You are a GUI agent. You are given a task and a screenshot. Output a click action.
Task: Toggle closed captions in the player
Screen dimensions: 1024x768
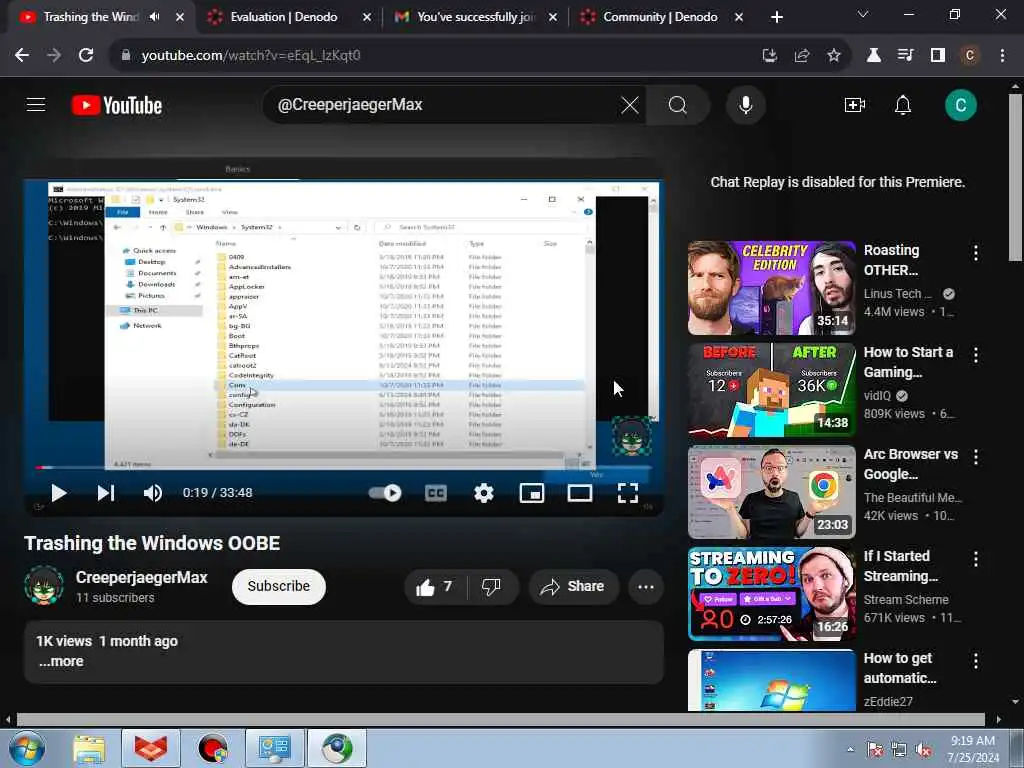click(436, 493)
